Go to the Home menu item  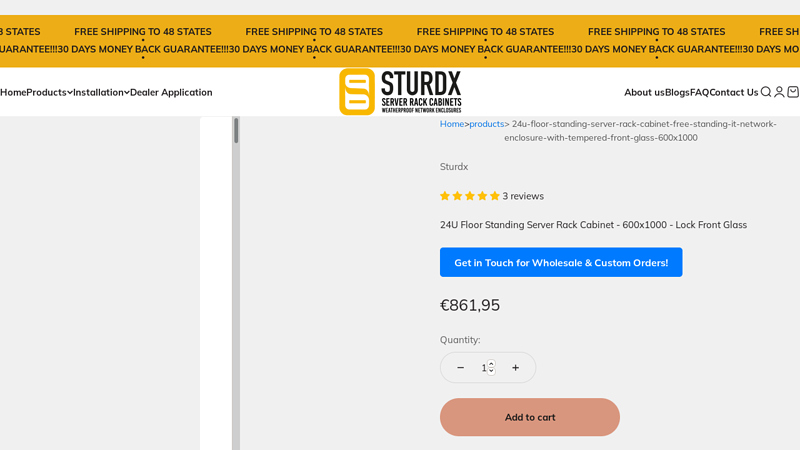pyautogui.click(x=13, y=92)
